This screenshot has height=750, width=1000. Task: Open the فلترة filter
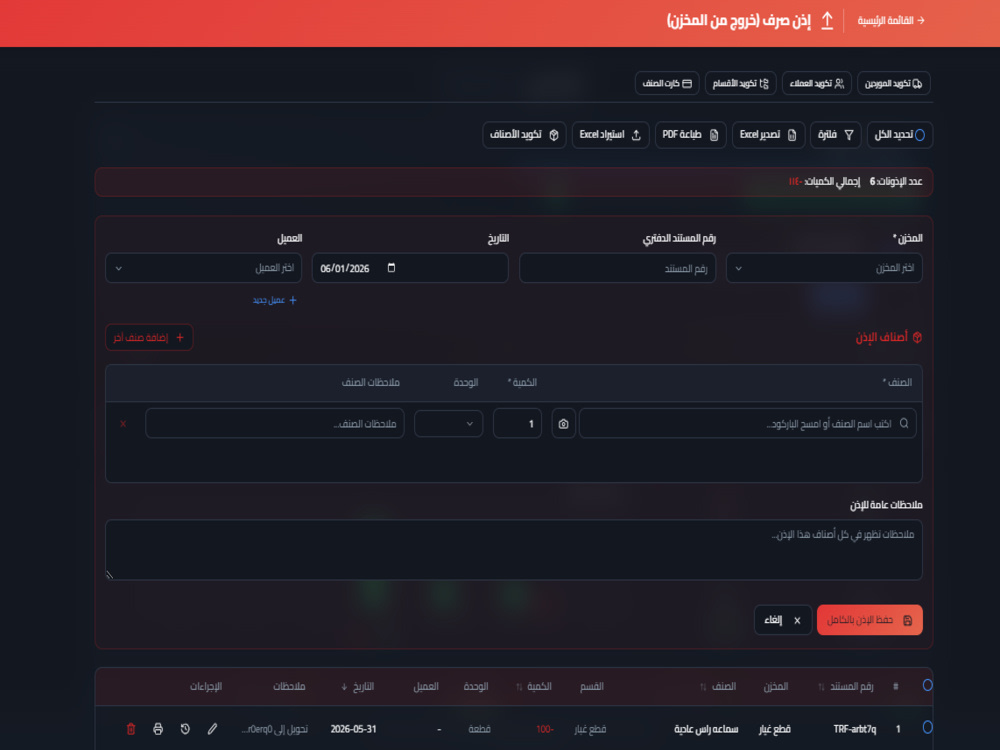point(835,135)
